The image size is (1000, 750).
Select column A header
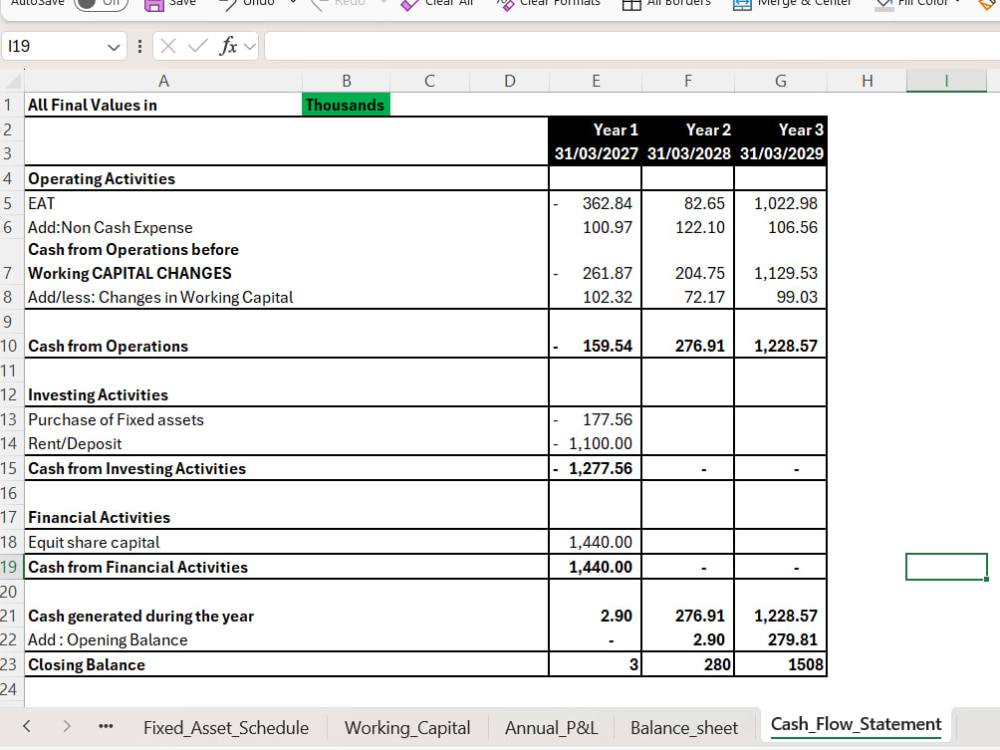(x=163, y=81)
